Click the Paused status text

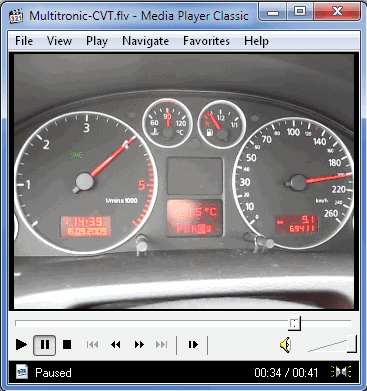tap(53, 372)
